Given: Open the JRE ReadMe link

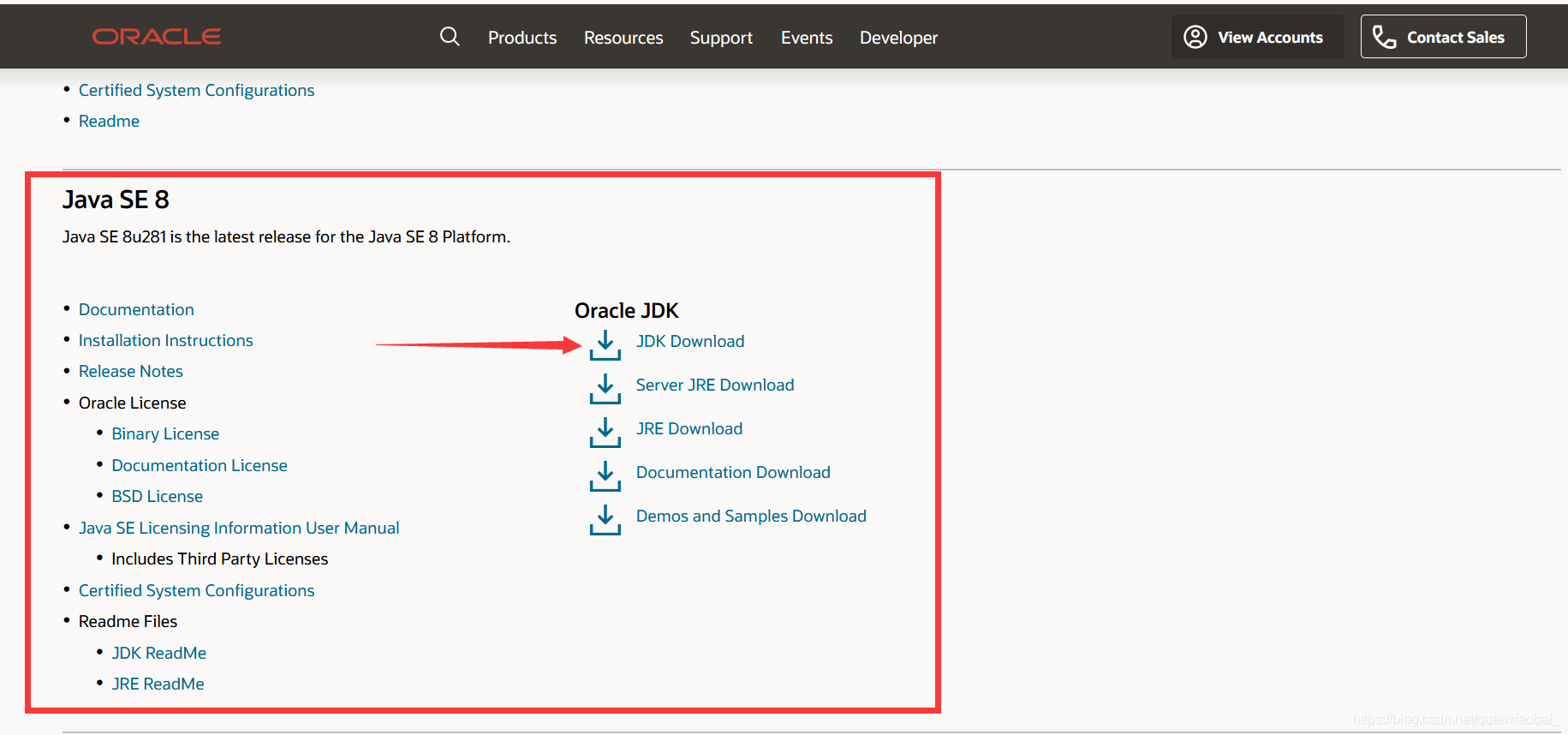Looking at the screenshot, I should coord(158,684).
